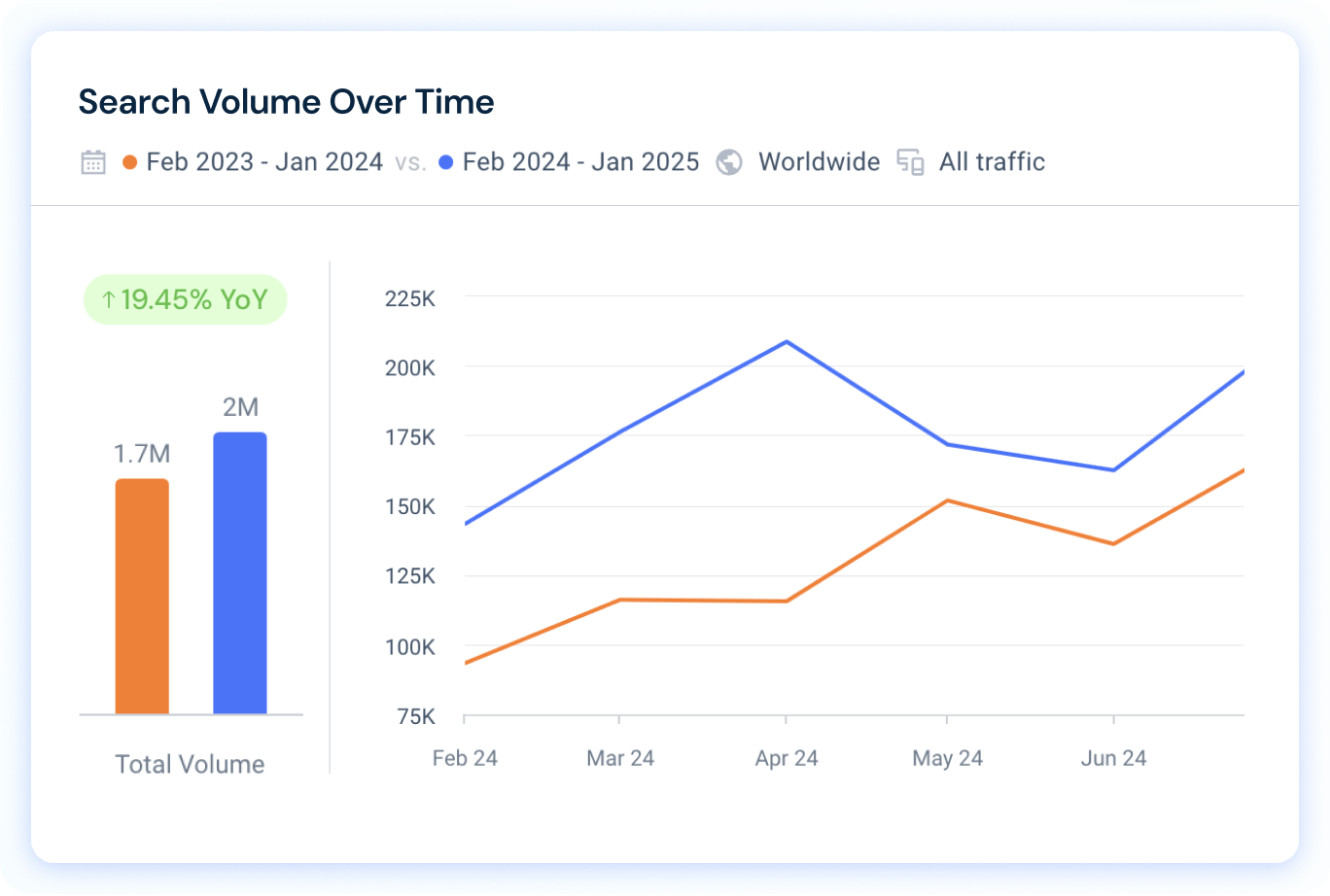
Task: Select the Search Volume Over Time title
Action: (x=286, y=101)
